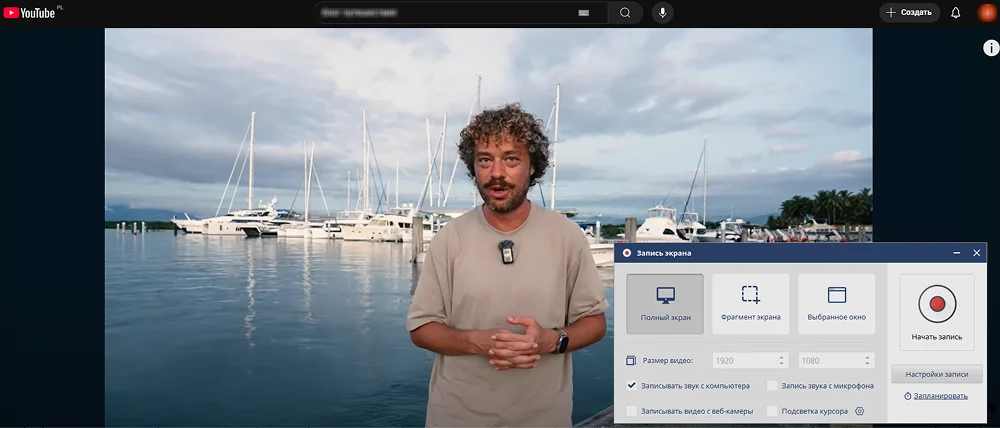Enable Записывать видео с веб-камеры checkbox
Image resolution: width=1000 pixels, height=428 pixels.
[x=632, y=411]
